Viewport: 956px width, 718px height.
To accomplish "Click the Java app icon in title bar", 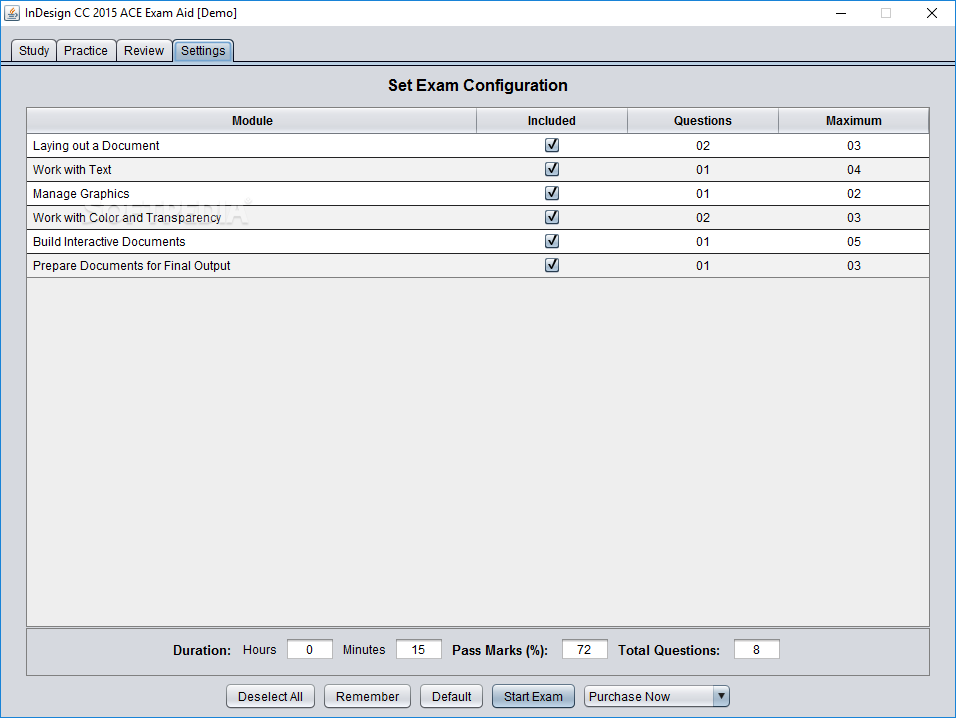I will click(12, 13).
